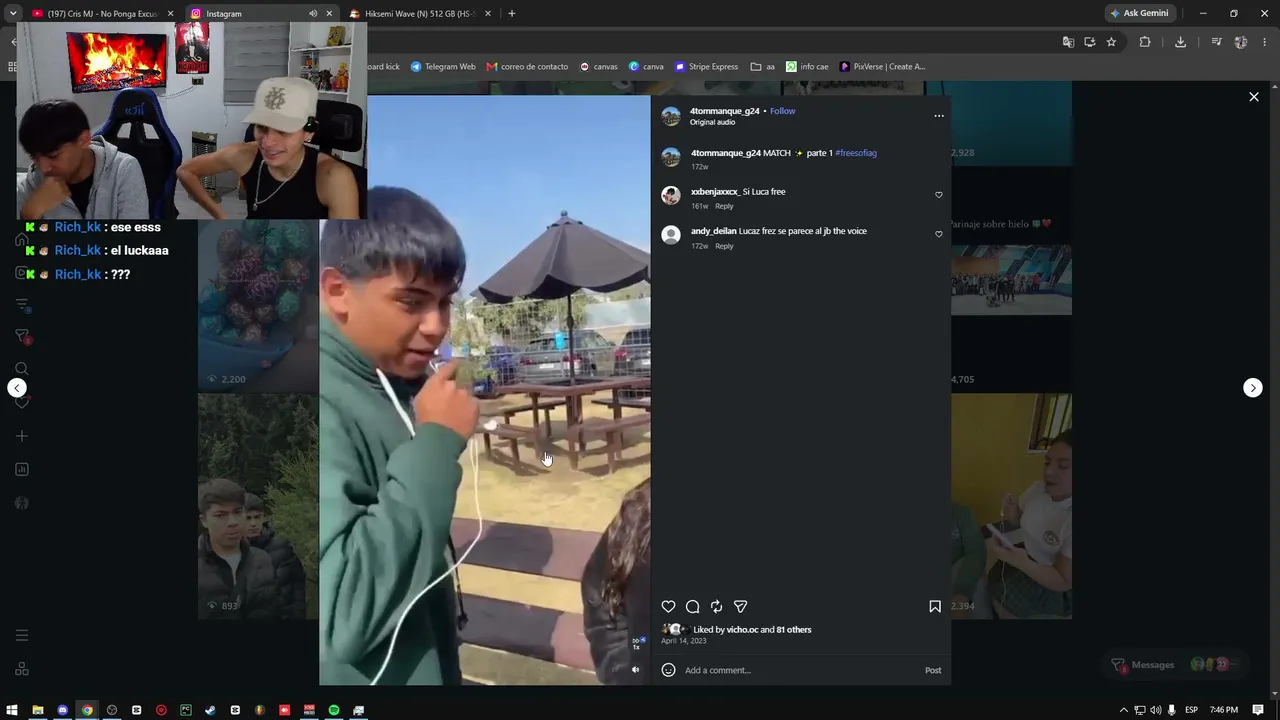Open the comment bubble icon under the post

coord(692,606)
